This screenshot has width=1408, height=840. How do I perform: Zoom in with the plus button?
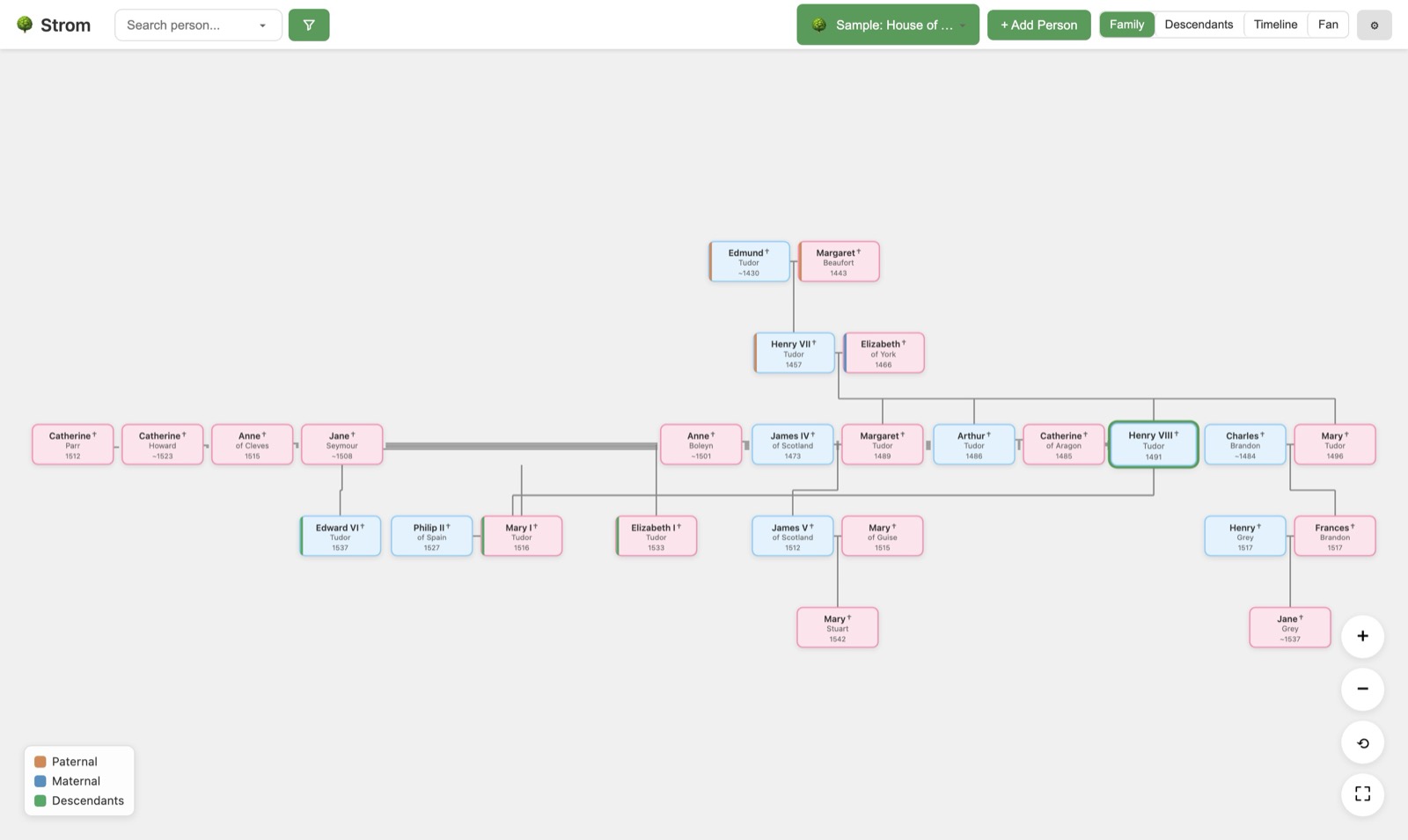pyautogui.click(x=1362, y=636)
